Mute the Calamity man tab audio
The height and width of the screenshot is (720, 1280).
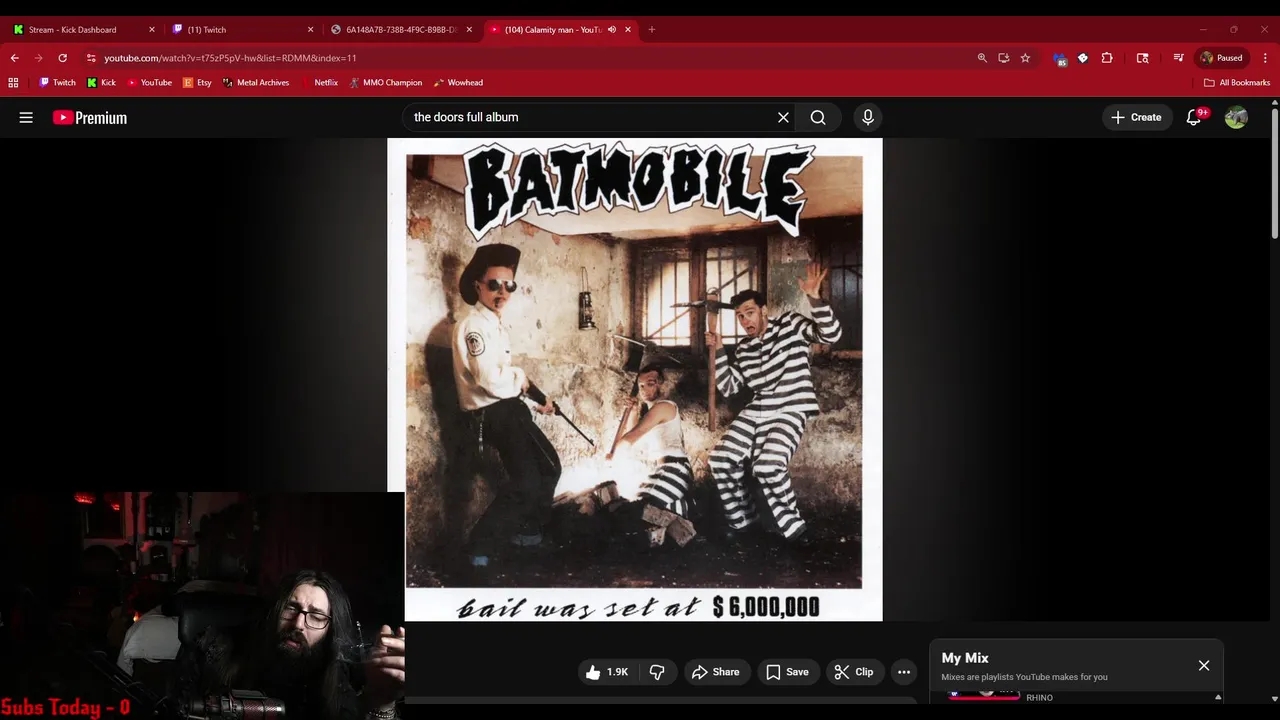point(611,30)
